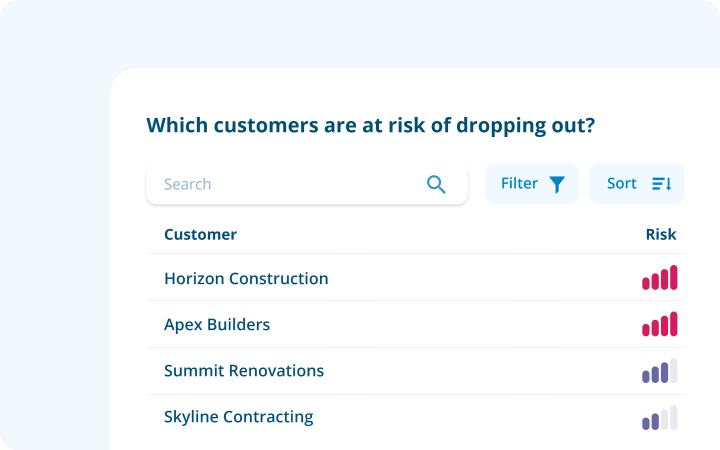Image resolution: width=720 pixels, height=450 pixels.
Task: Open the Summit Renovations customer entry
Action: (x=417, y=371)
